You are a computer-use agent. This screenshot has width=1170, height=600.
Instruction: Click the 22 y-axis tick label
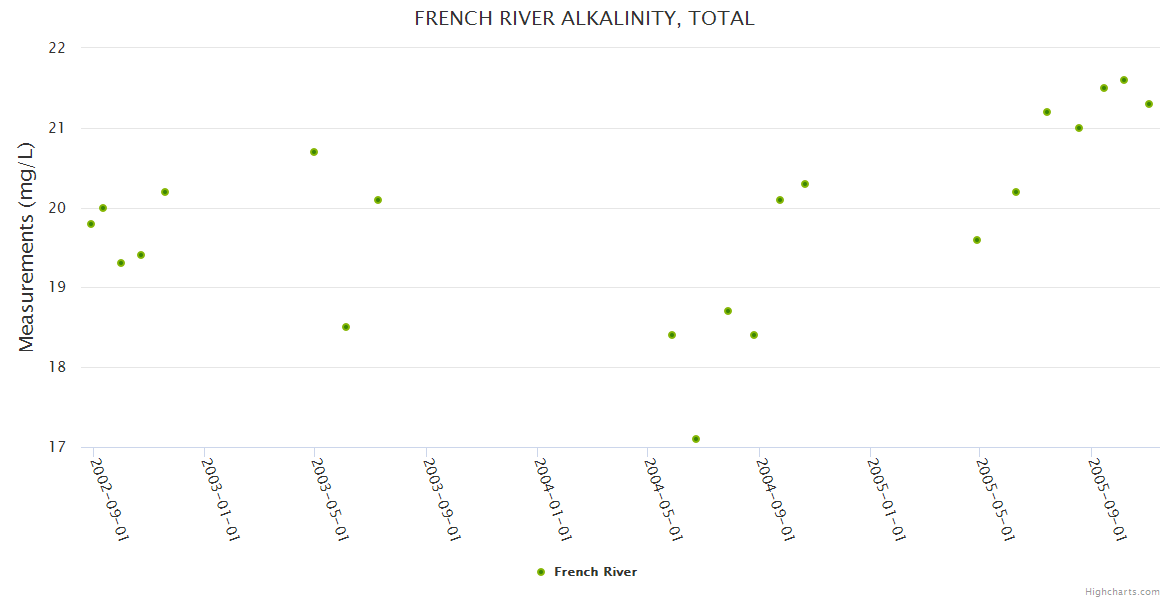[56, 48]
